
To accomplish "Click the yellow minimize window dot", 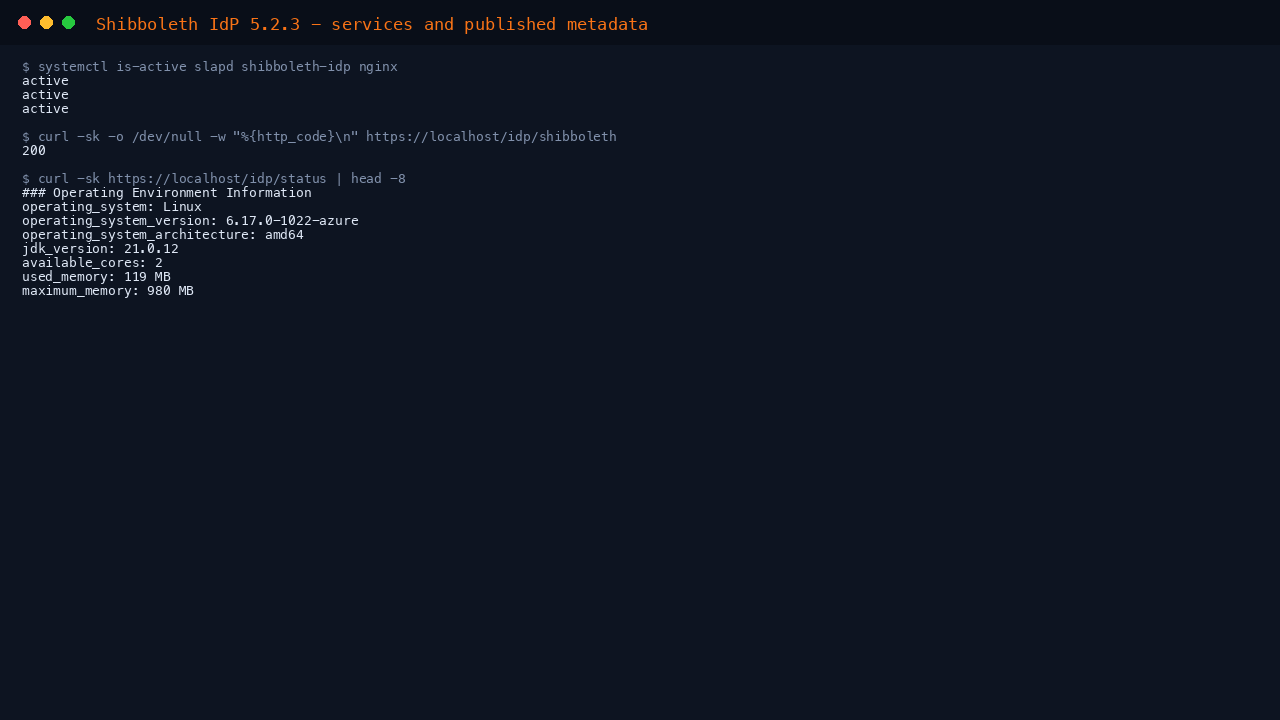I will [x=46, y=23].
